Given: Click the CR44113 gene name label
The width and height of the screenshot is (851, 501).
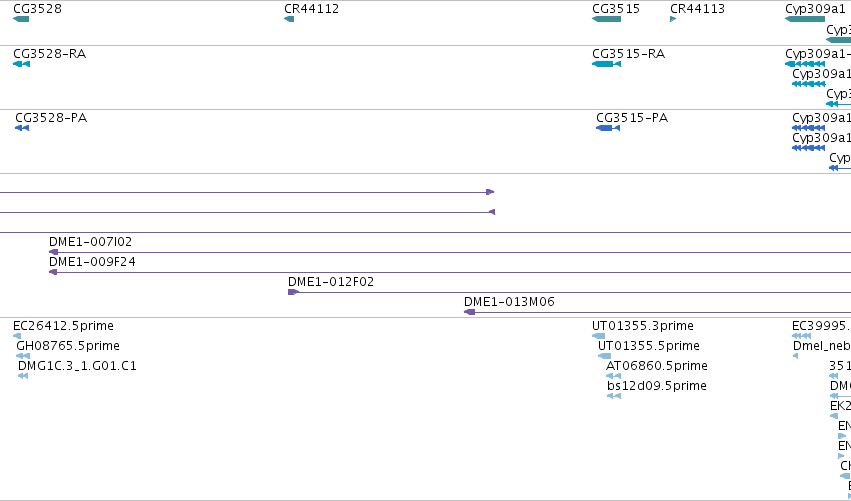Looking at the screenshot, I should pos(697,9).
